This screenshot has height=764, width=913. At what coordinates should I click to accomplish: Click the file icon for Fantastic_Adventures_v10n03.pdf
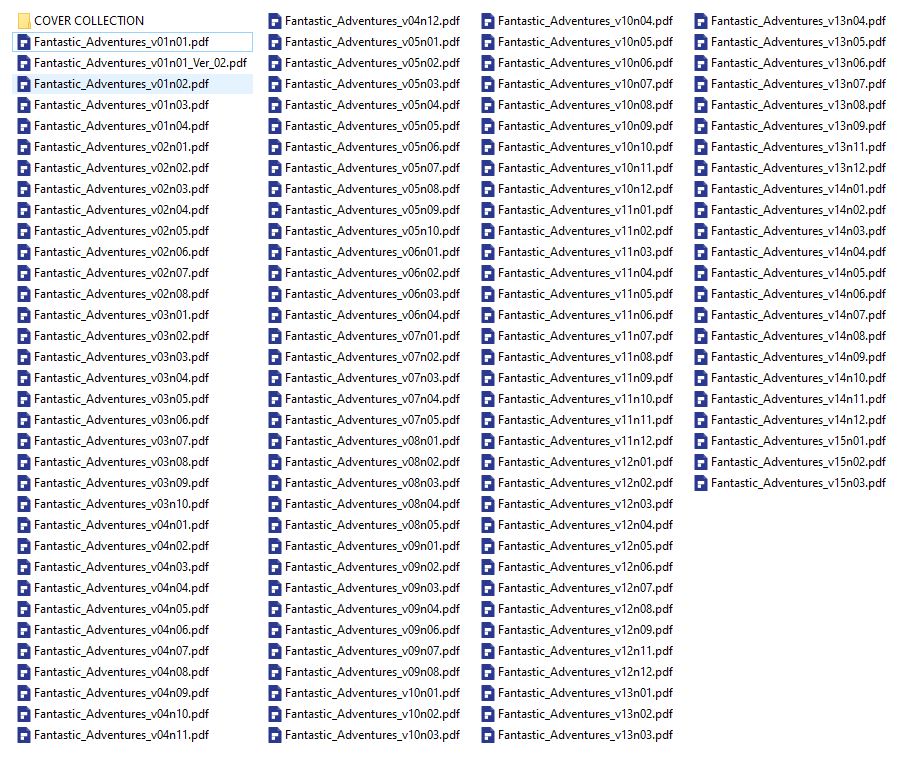click(x=275, y=735)
